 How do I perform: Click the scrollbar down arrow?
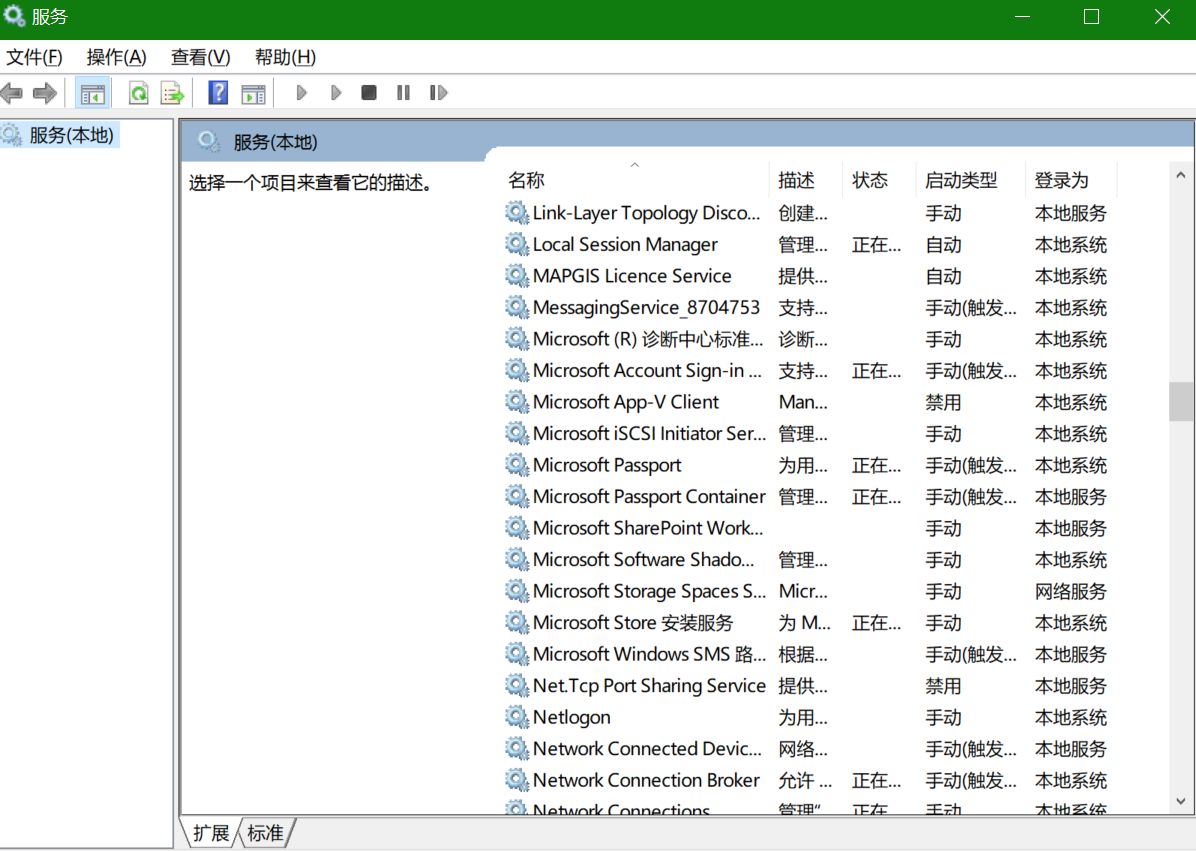1181,801
